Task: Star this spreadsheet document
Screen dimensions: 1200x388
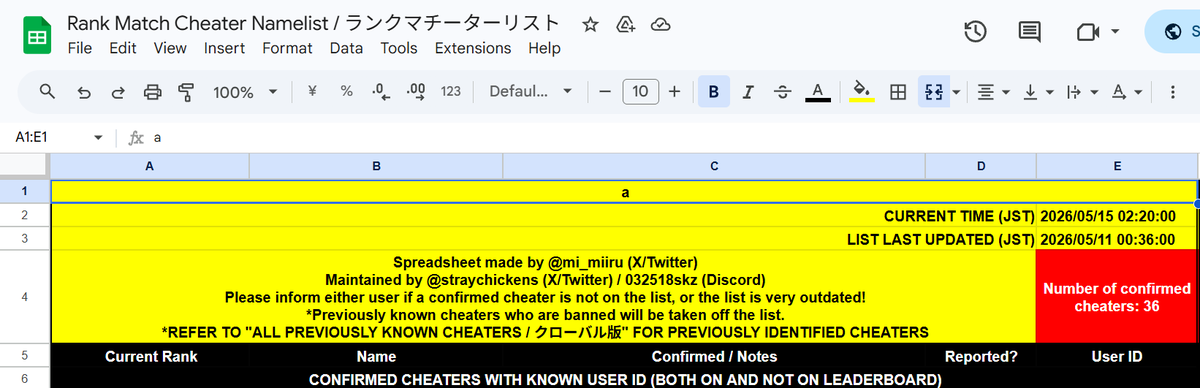Action: coord(591,24)
